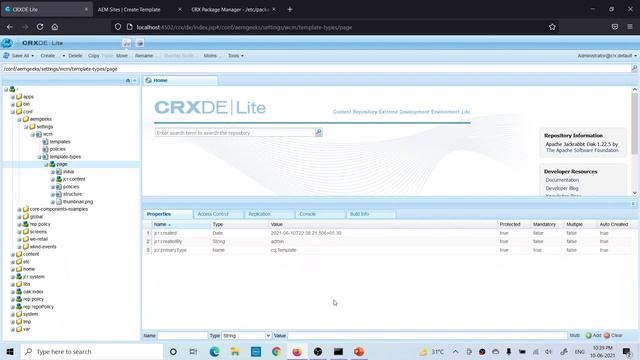640x360 pixels.
Task: Switch to AEM Sites Create Template browser tab
Action: 140,9
